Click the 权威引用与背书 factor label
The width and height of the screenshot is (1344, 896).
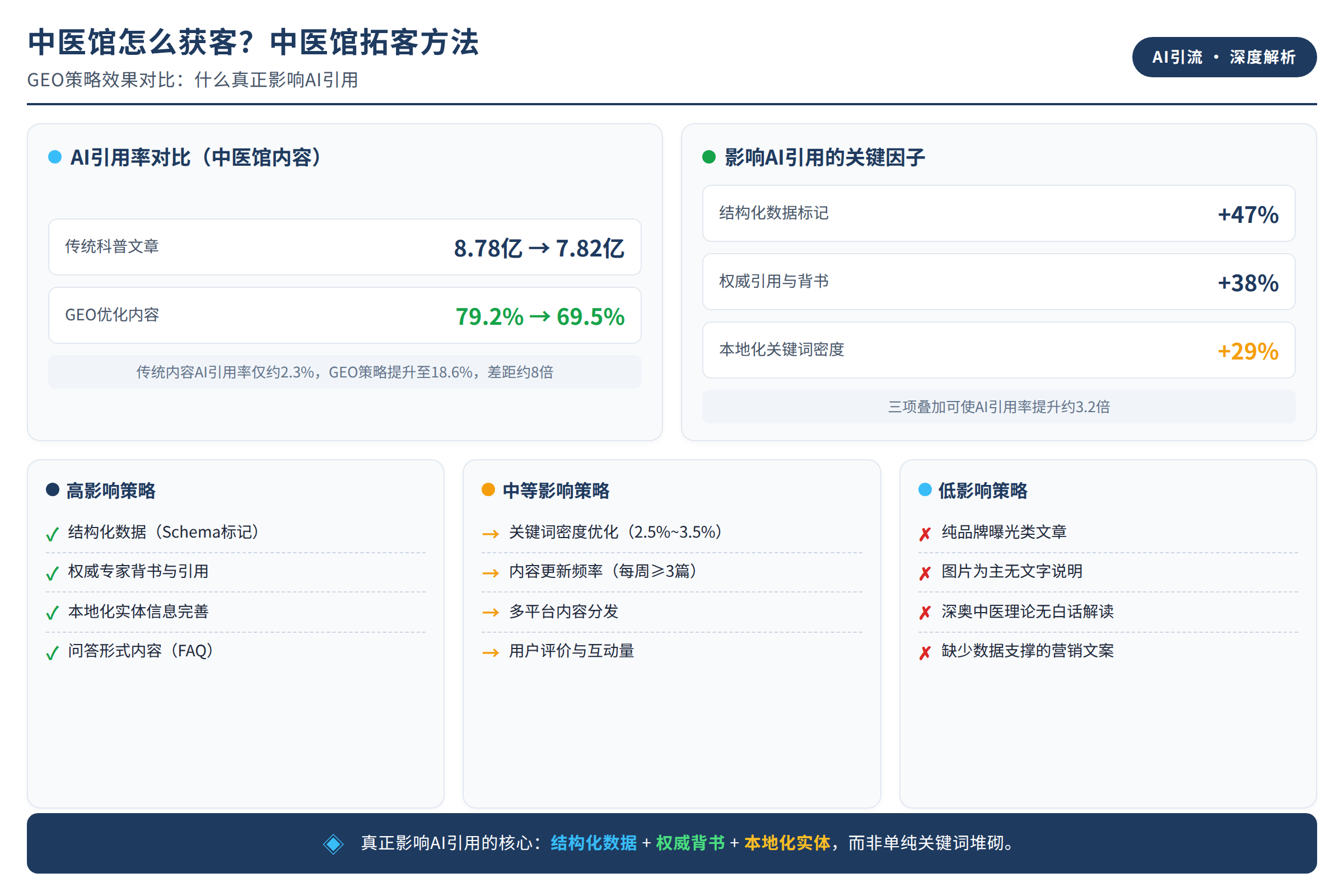pos(774,281)
